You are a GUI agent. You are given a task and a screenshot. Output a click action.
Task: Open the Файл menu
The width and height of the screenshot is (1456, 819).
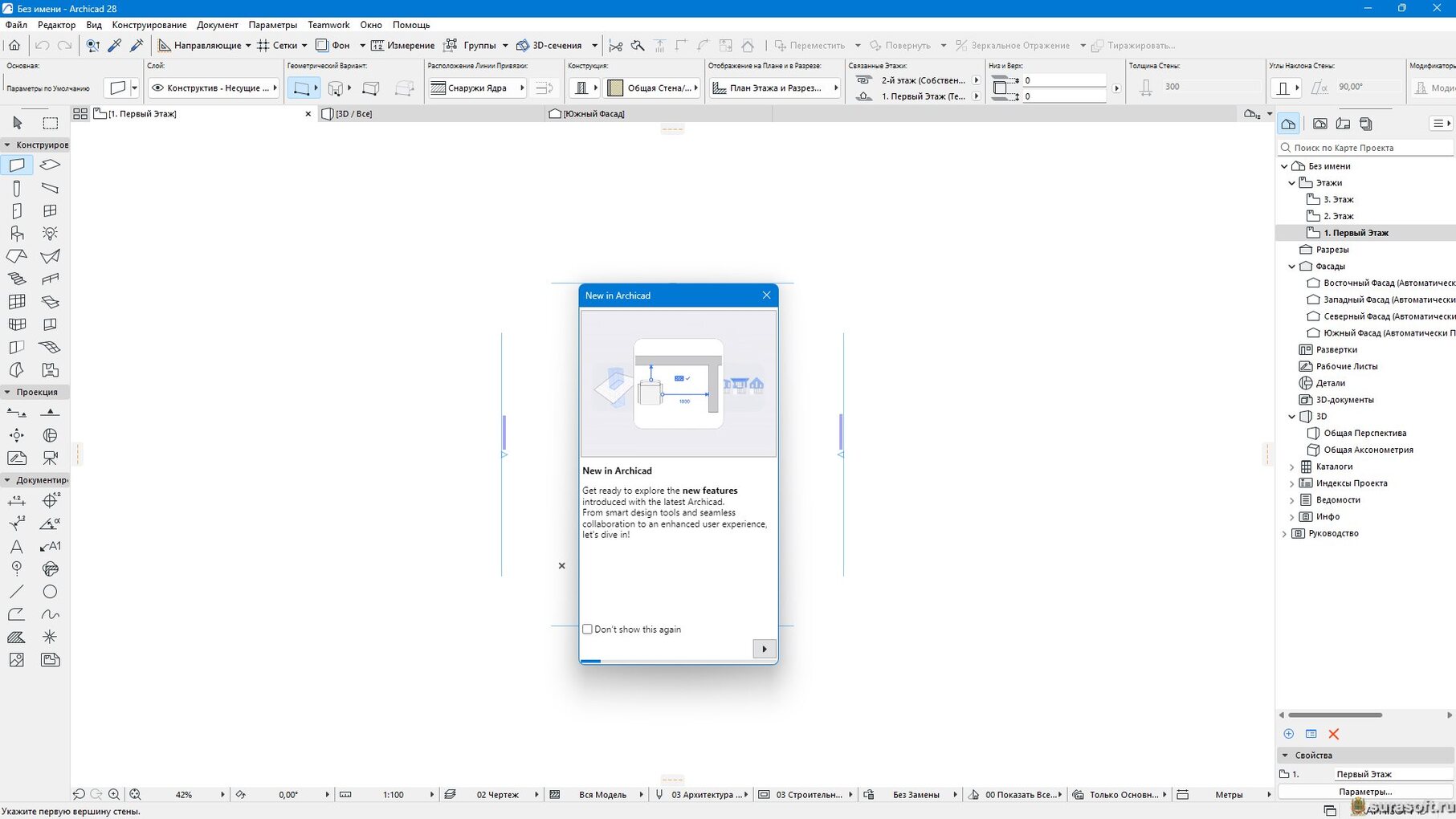[16, 25]
